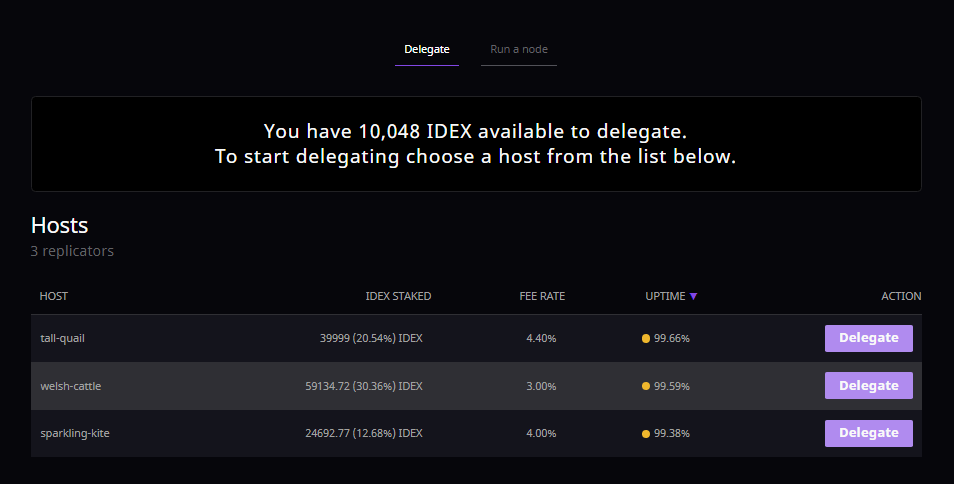Click the HOST column header
The width and height of the screenshot is (954, 484).
point(54,297)
